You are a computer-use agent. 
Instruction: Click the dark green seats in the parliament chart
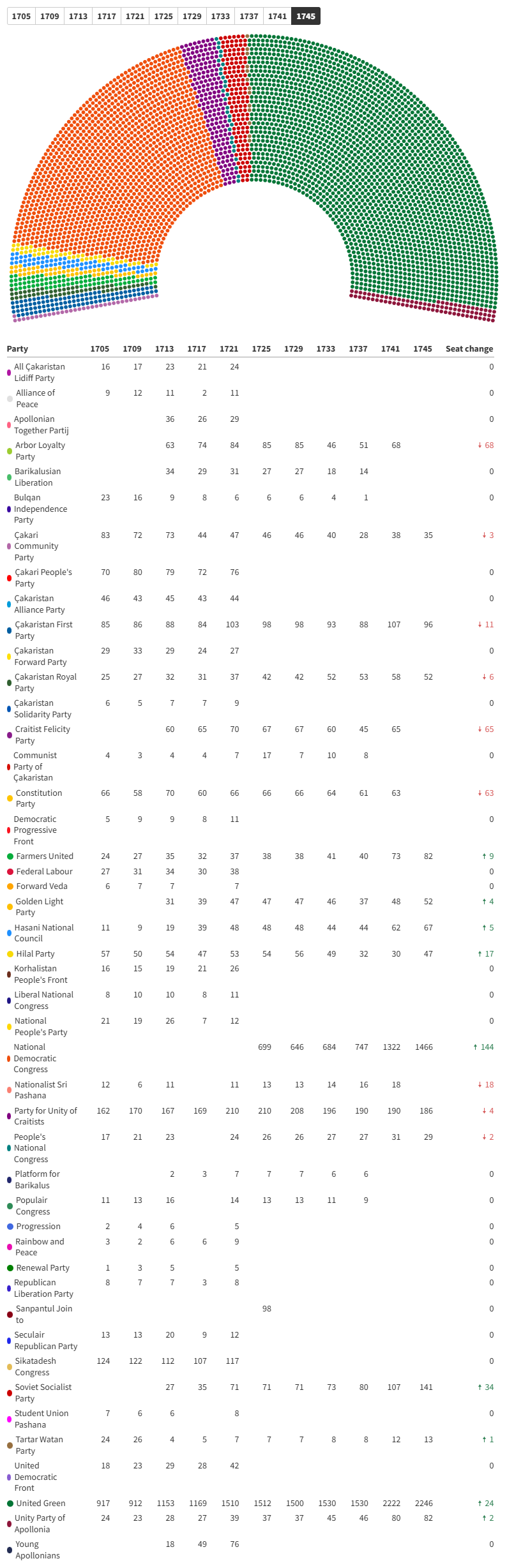[383, 160]
